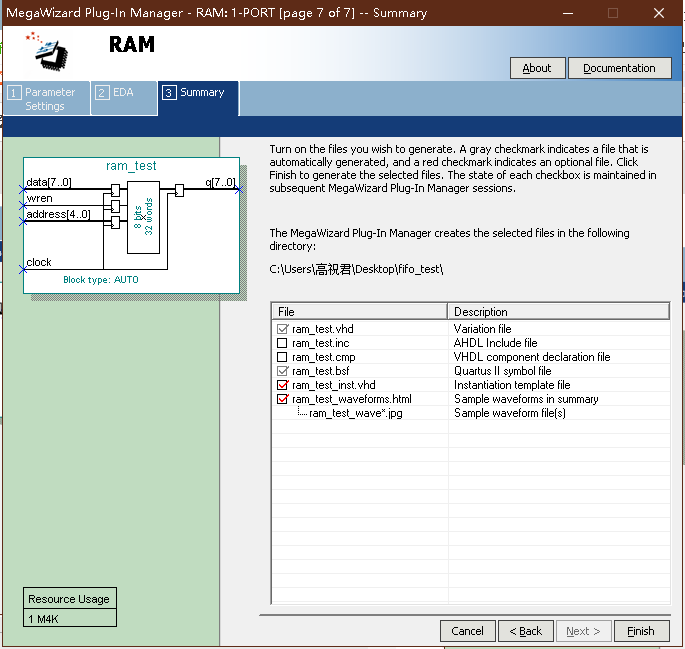Open the About dialog
685x649 pixels.
(x=537, y=68)
